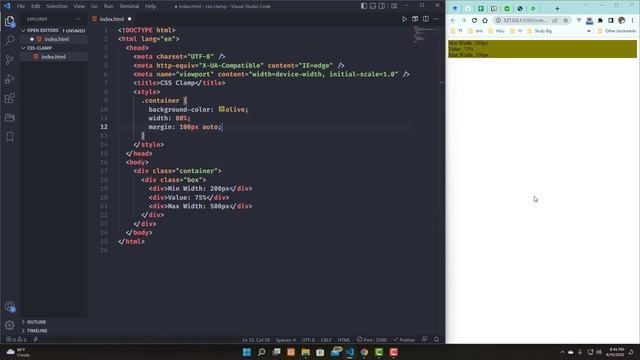Click Prettier status bar item
Image resolution: width=640 pixels, height=360 pixels.
point(404,340)
